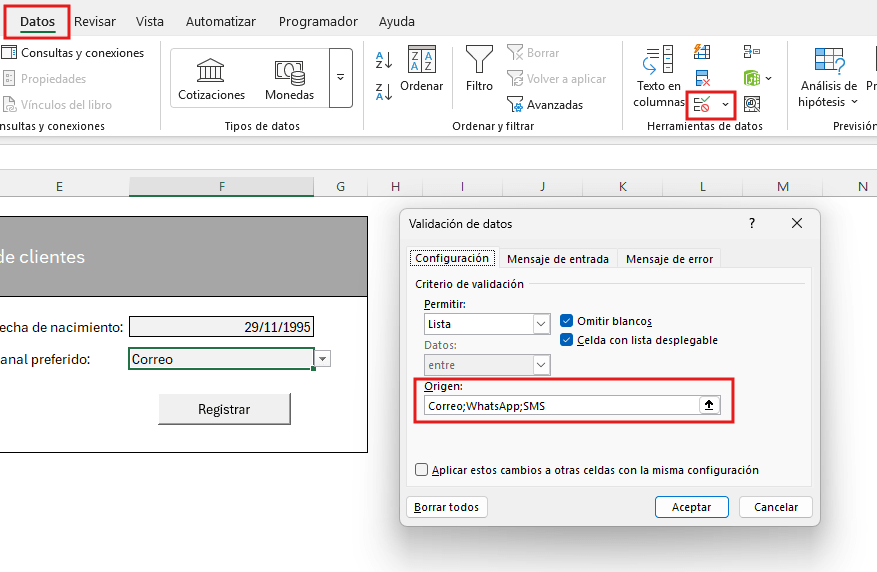Click the Origen input field
The height and width of the screenshot is (572, 877).
[562, 405]
